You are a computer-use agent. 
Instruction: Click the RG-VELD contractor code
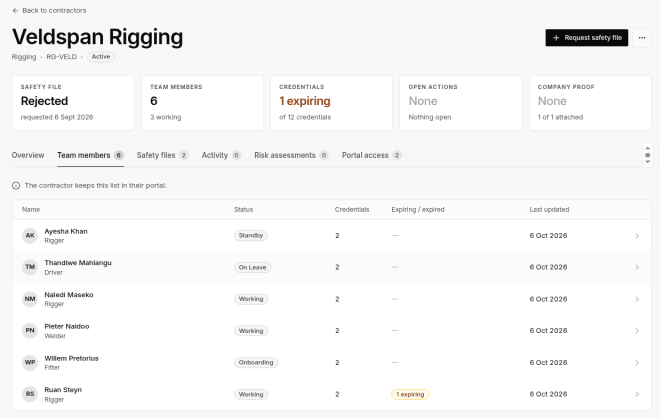(x=61, y=57)
